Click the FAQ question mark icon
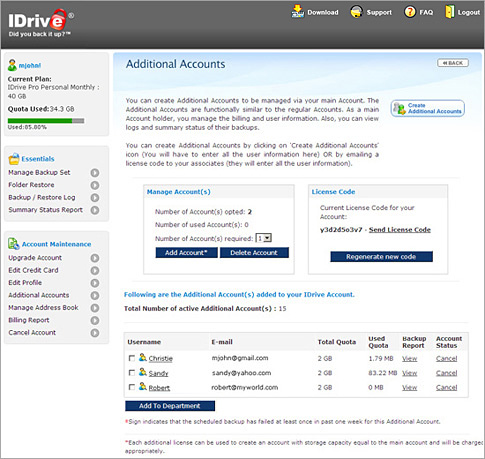 410,12
